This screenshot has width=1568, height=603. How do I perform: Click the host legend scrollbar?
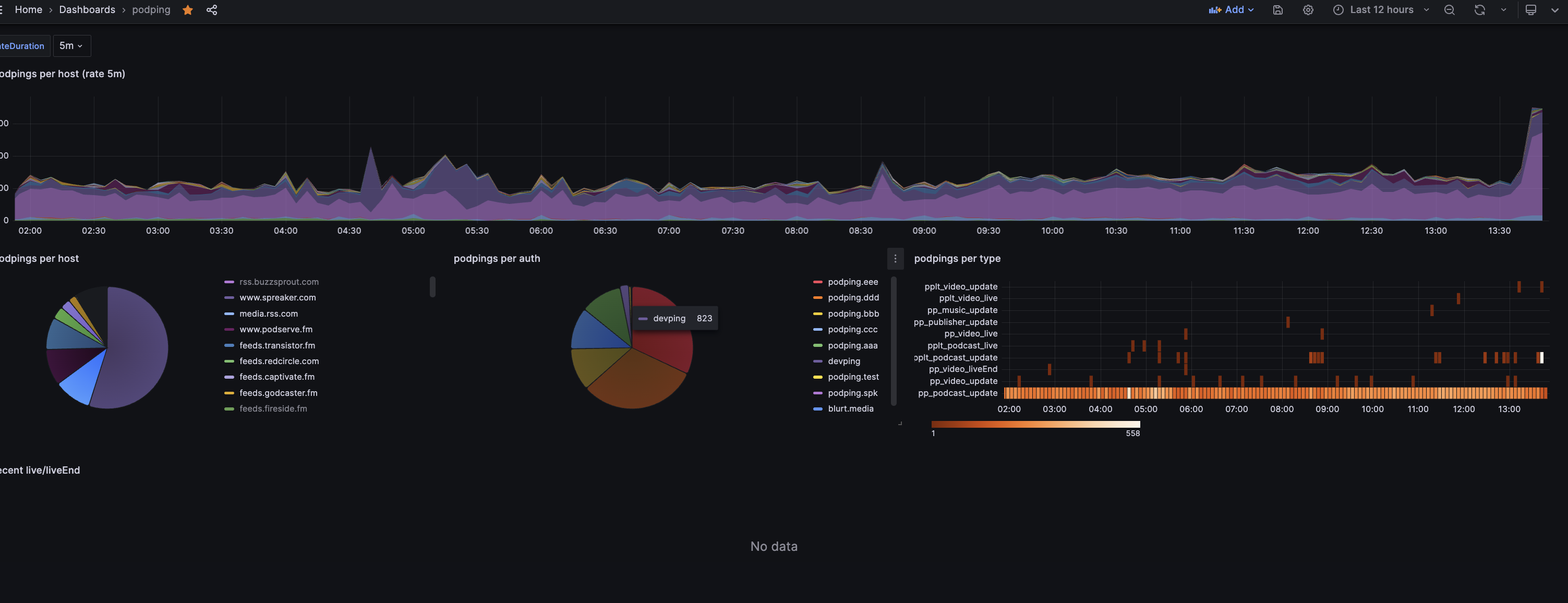[432, 286]
